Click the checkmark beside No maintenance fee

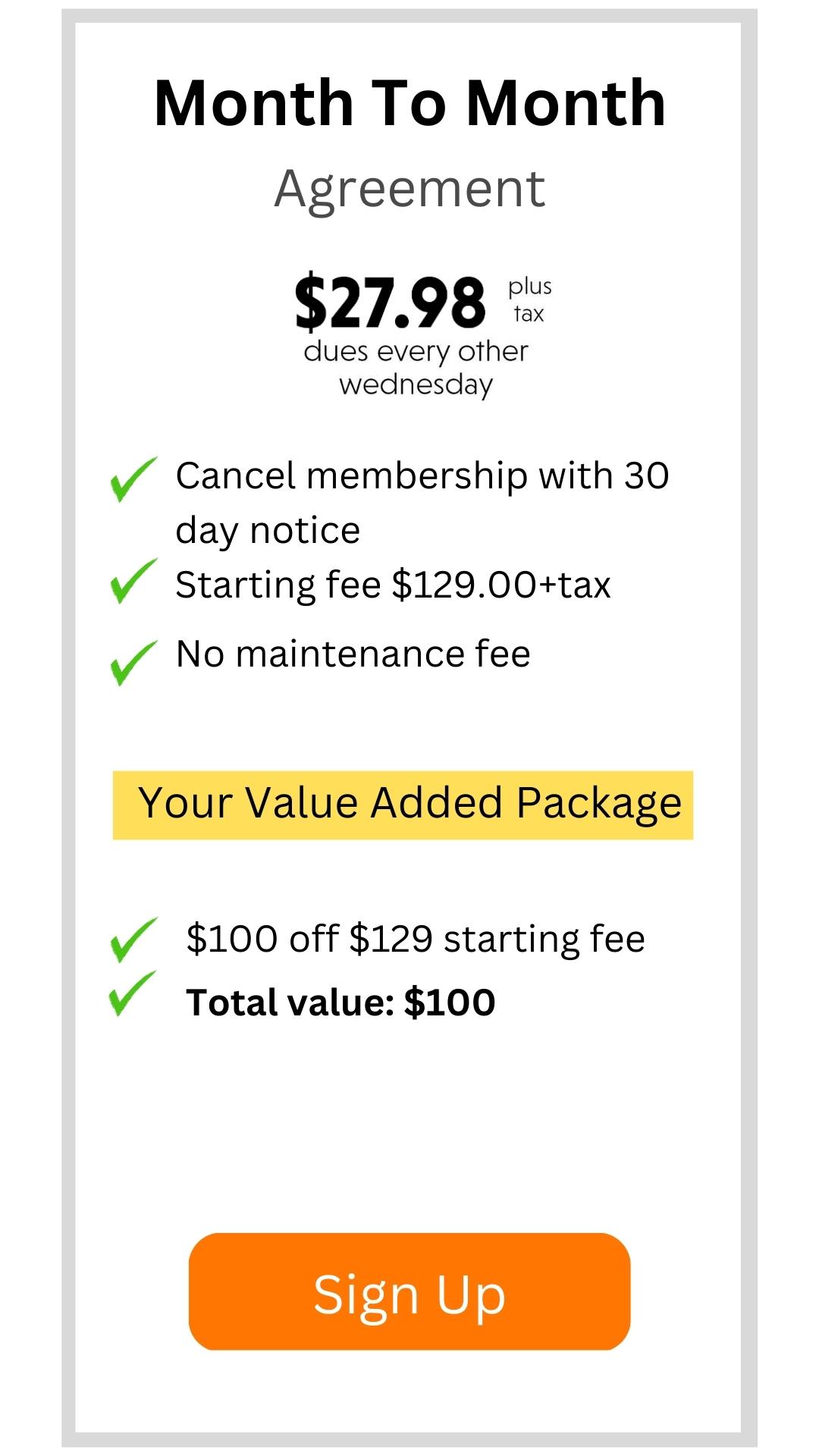133,662
